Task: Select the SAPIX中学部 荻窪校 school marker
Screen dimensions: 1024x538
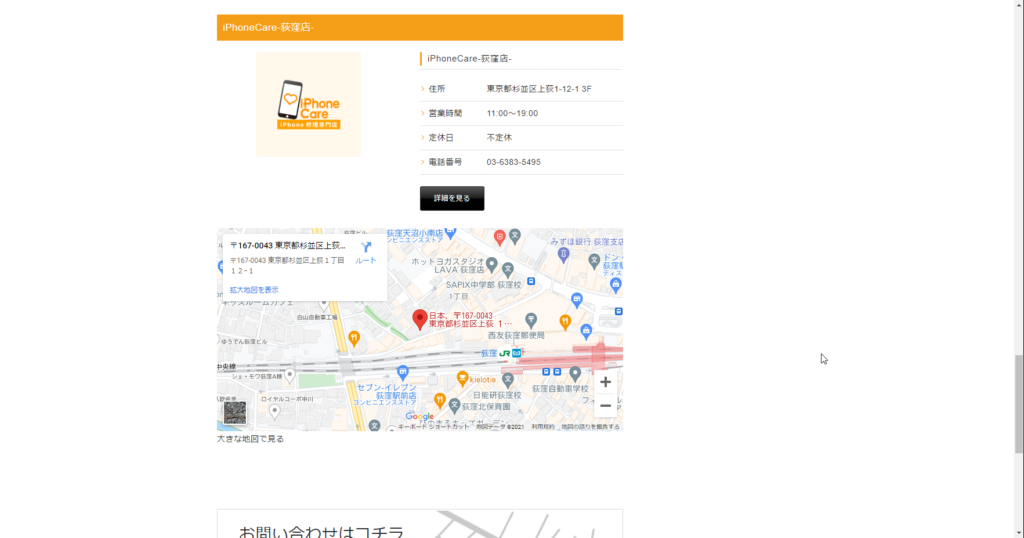Action: 508,270
